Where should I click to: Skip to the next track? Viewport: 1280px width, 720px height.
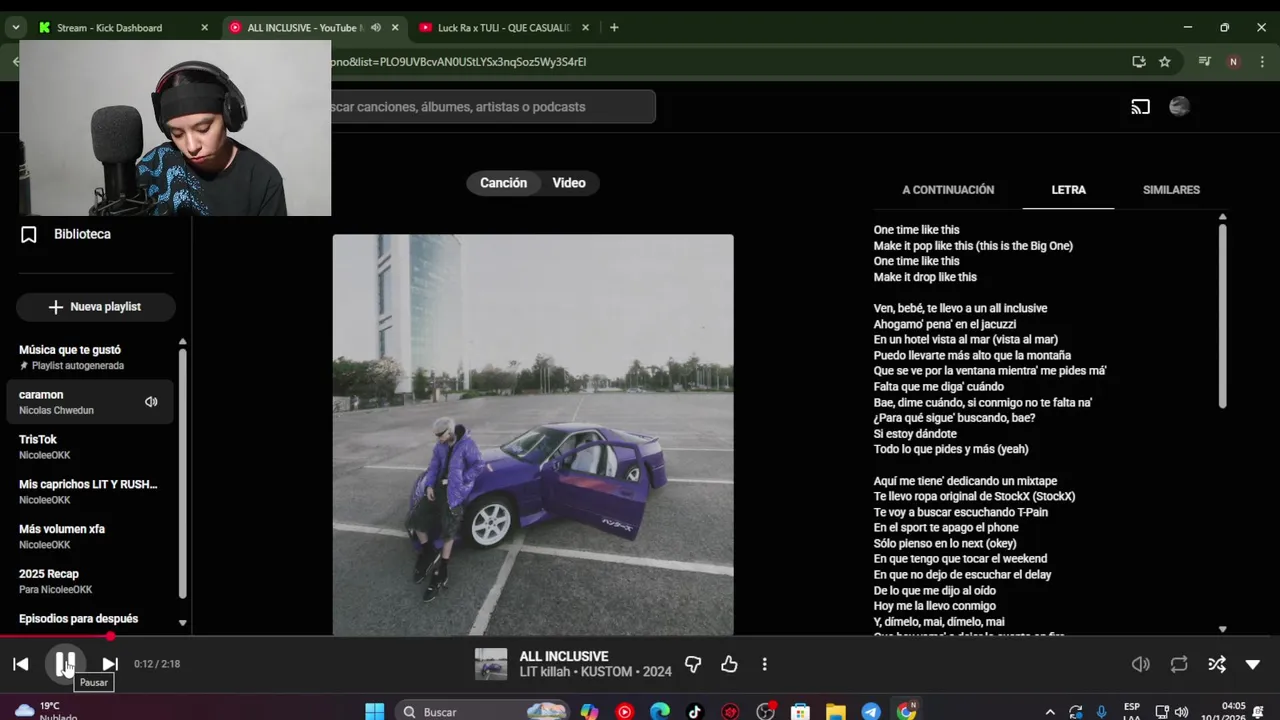click(x=110, y=664)
